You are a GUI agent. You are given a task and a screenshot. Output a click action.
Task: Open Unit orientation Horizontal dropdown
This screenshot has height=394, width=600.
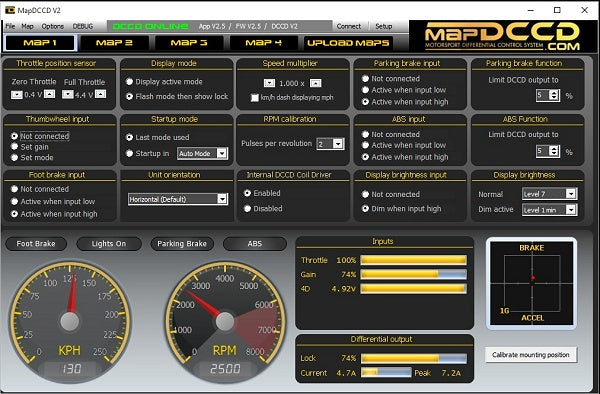[178, 199]
